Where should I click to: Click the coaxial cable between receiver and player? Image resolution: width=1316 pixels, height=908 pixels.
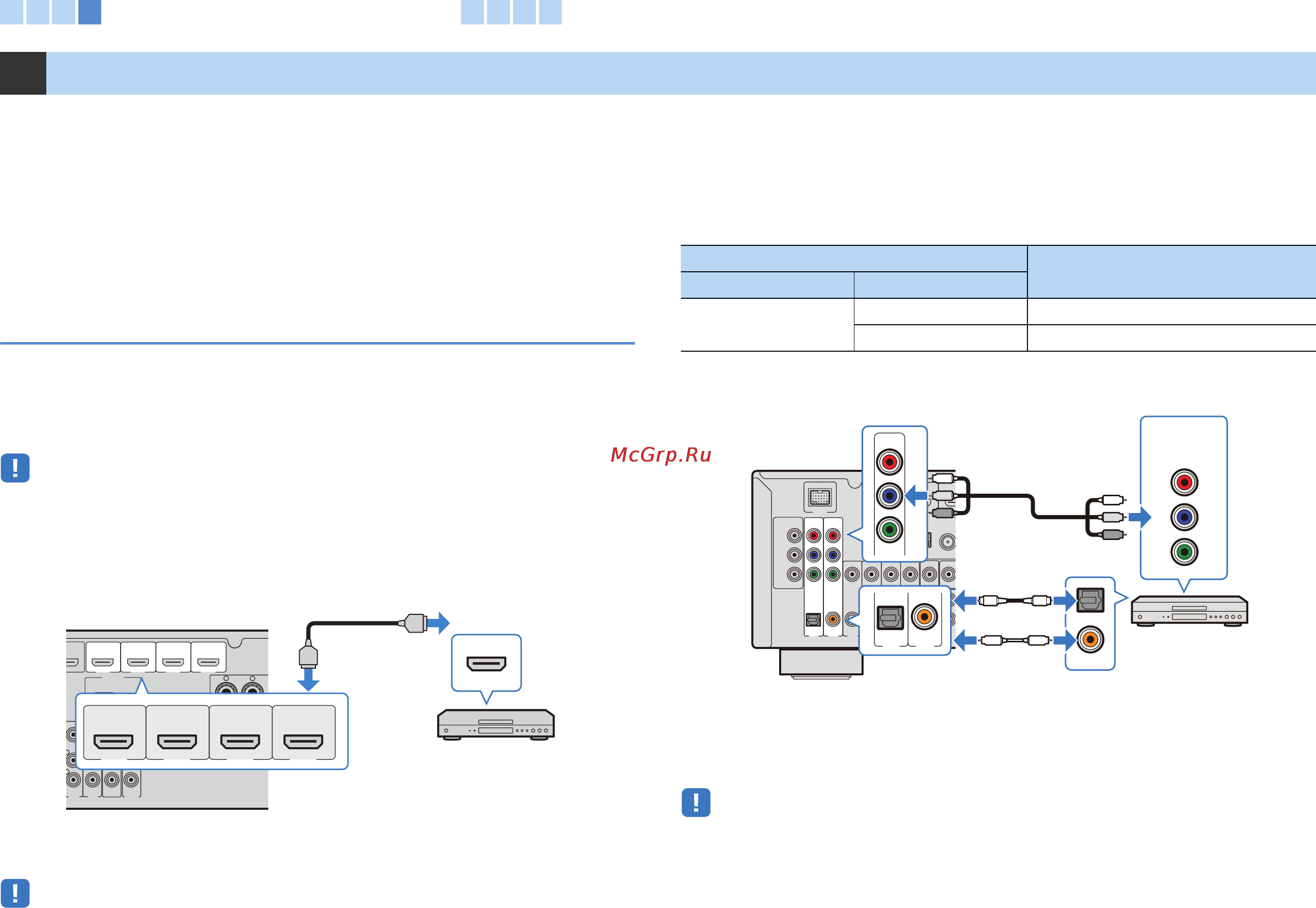click(x=1015, y=640)
